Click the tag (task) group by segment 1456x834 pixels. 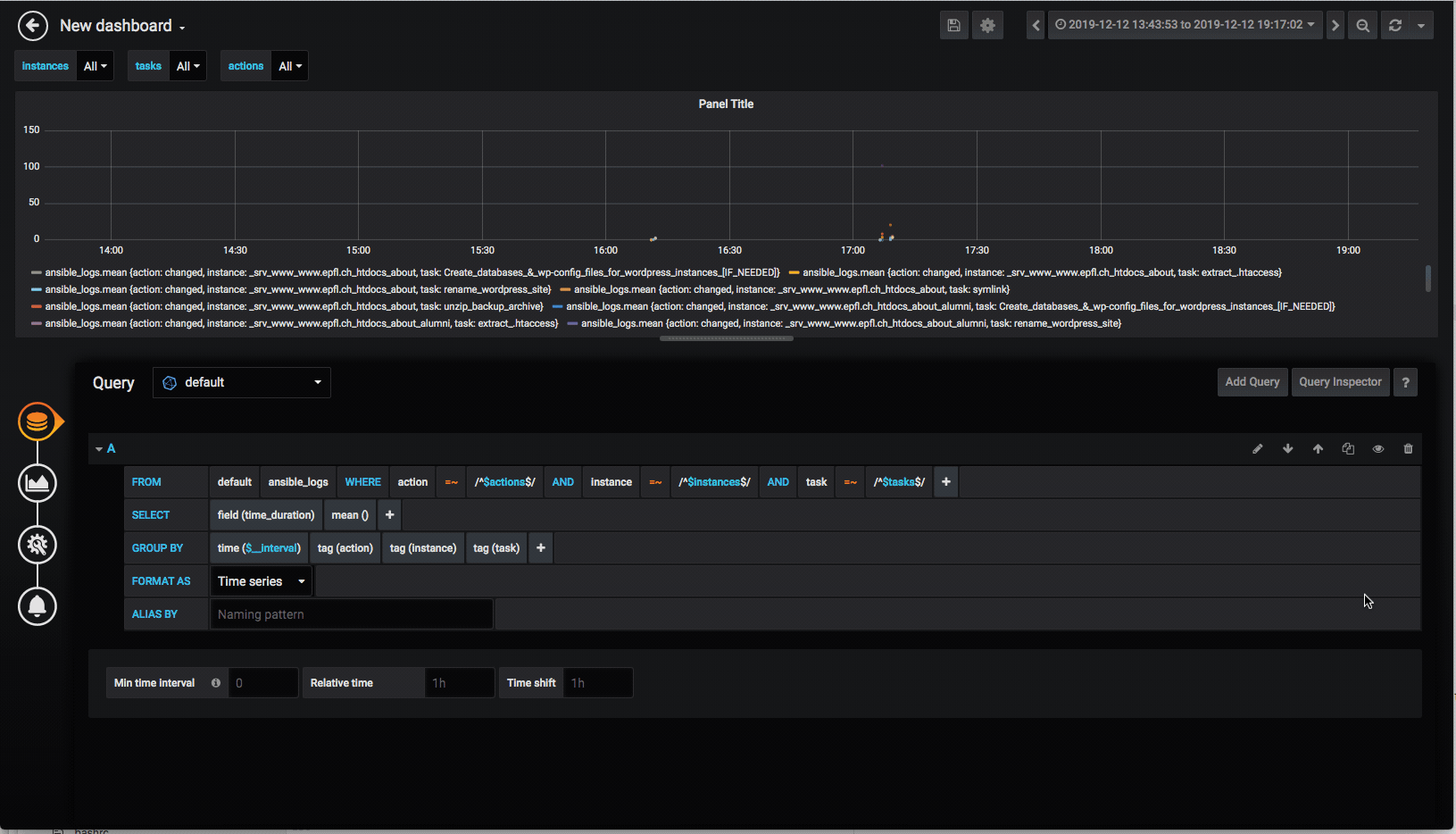(x=496, y=548)
